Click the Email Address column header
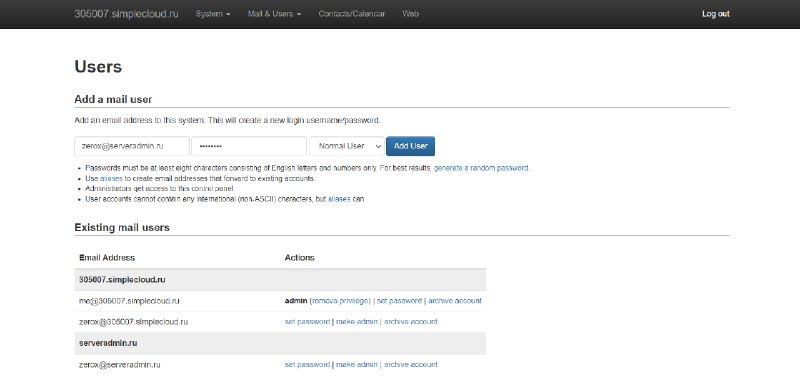This screenshot has width=800, height=384. (107, 258)
